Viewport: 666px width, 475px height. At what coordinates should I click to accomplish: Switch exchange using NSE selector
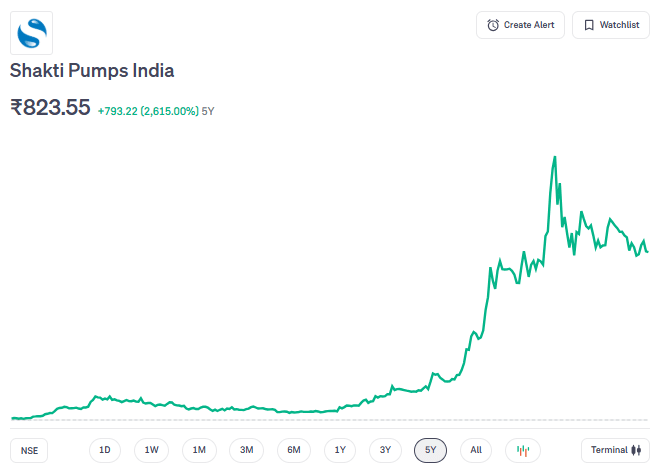point(30,450)
